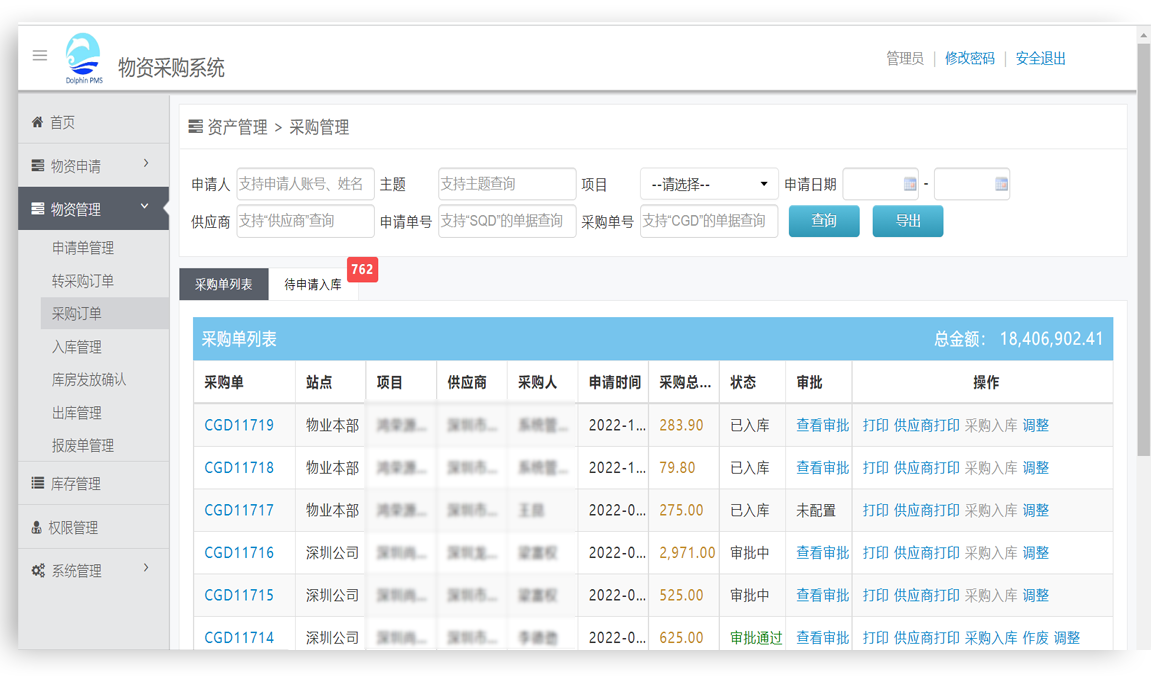Click the vertical scrollbar on the right
This screenshot has width=1168, height=680.
point(1143,250)
